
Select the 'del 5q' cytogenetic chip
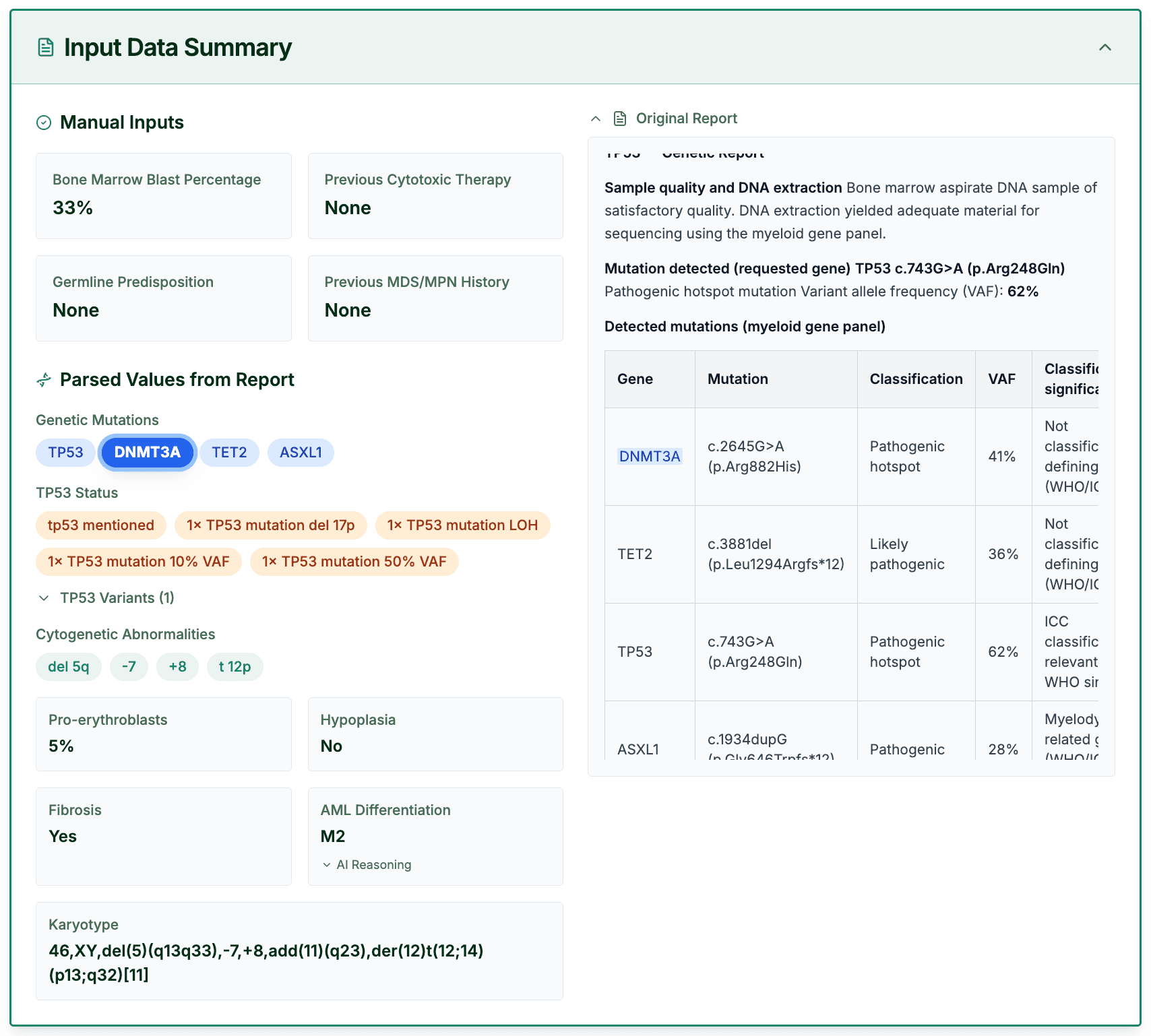(68, 666)
